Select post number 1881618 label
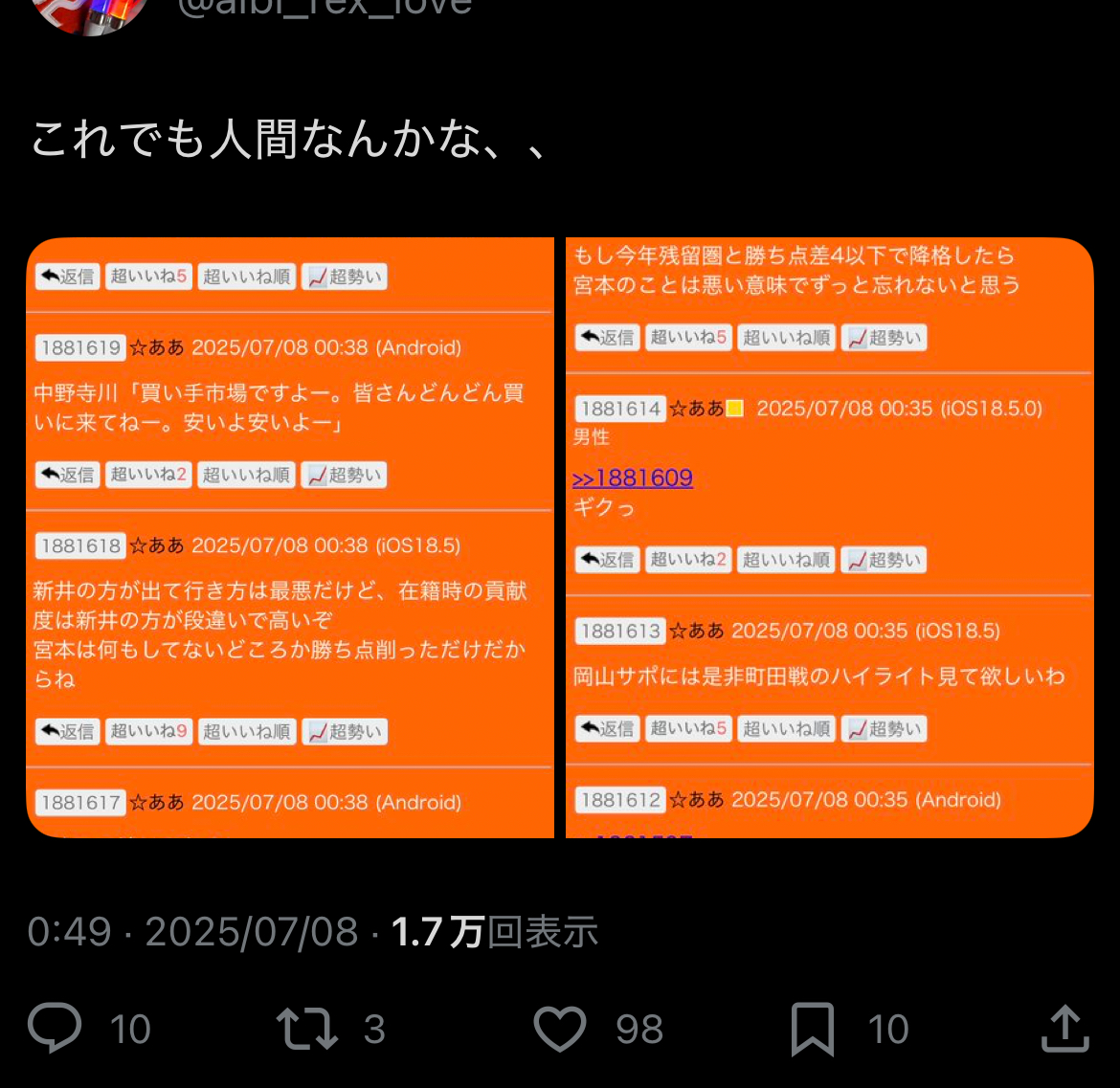This screenshot has width=1120, height=1088. tap(80, 546)
